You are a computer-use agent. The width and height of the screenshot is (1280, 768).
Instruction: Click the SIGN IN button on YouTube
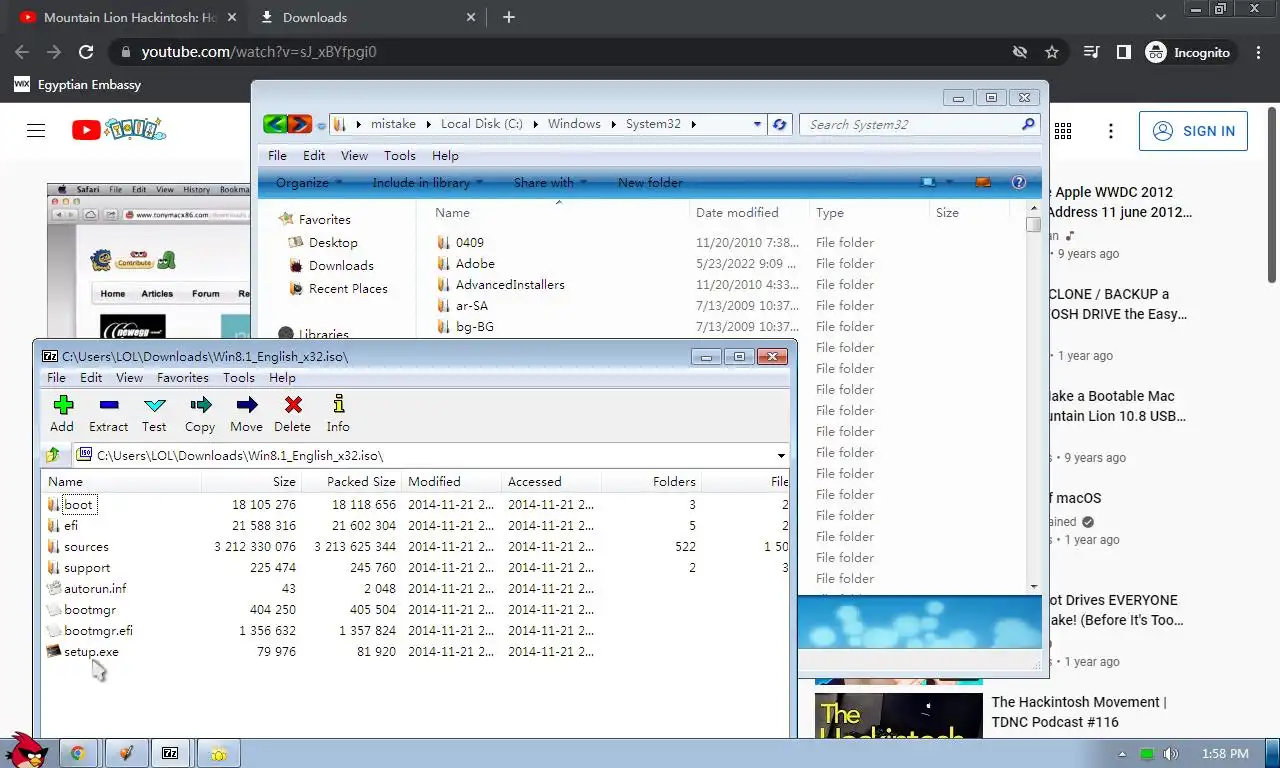click(1193, 131)
